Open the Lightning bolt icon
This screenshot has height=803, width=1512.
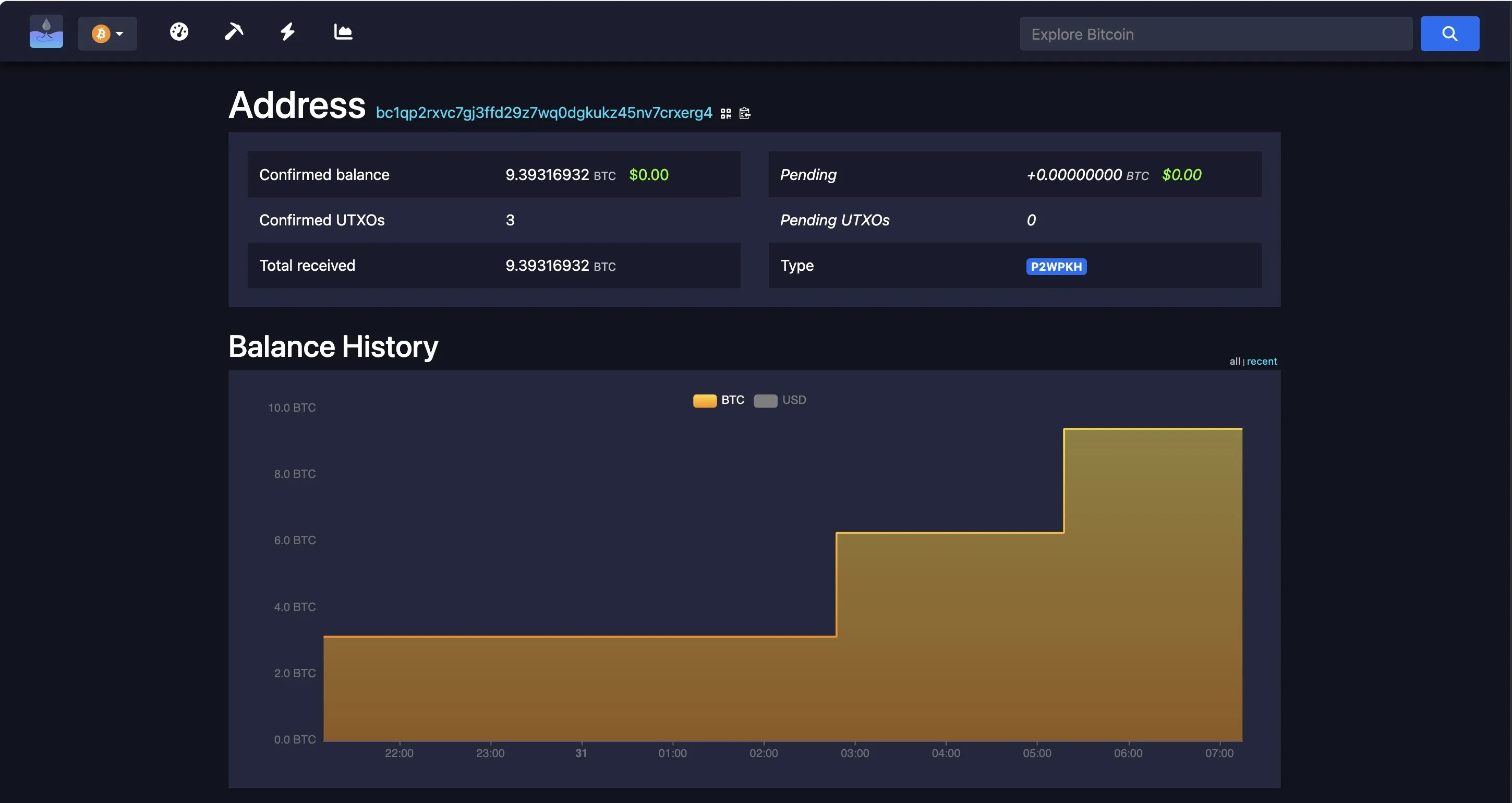(287, 32)
